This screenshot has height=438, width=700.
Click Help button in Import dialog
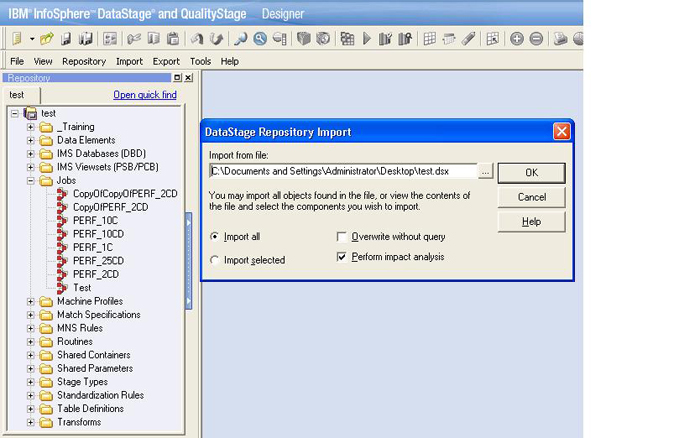[x=531, y=221]
